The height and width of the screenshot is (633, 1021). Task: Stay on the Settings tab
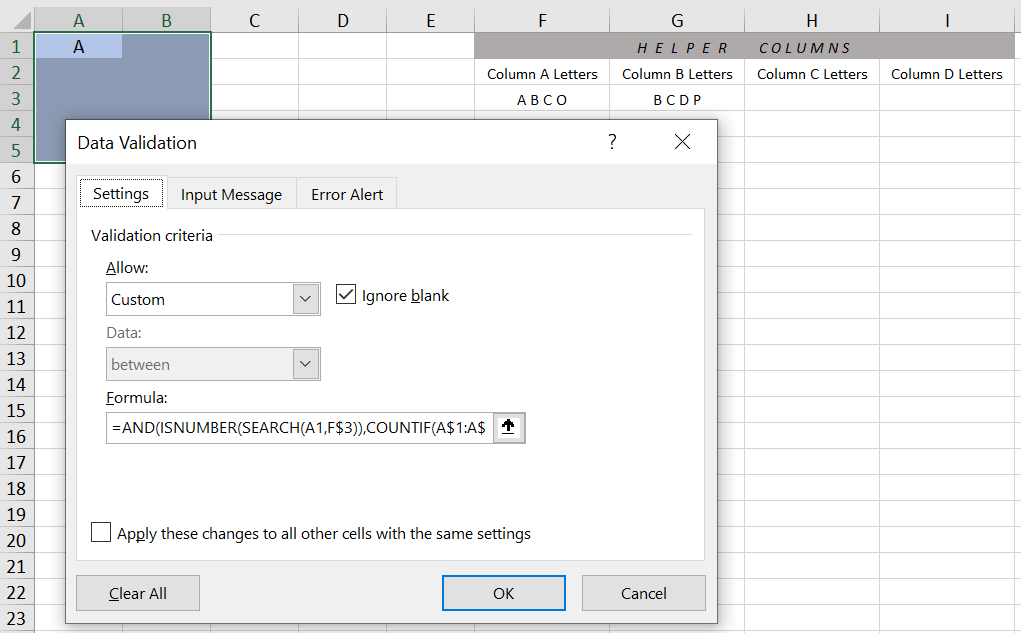(x=120, y=193)
